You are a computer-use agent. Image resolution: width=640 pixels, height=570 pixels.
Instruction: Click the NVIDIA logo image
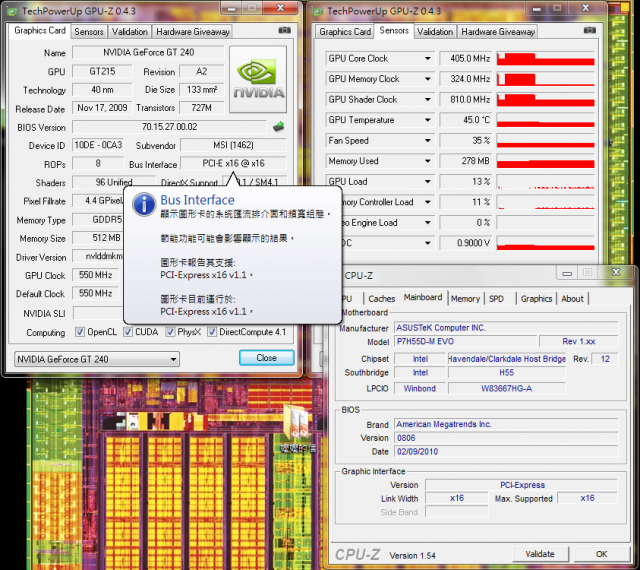pyautogui.click(x=258, y=79)
